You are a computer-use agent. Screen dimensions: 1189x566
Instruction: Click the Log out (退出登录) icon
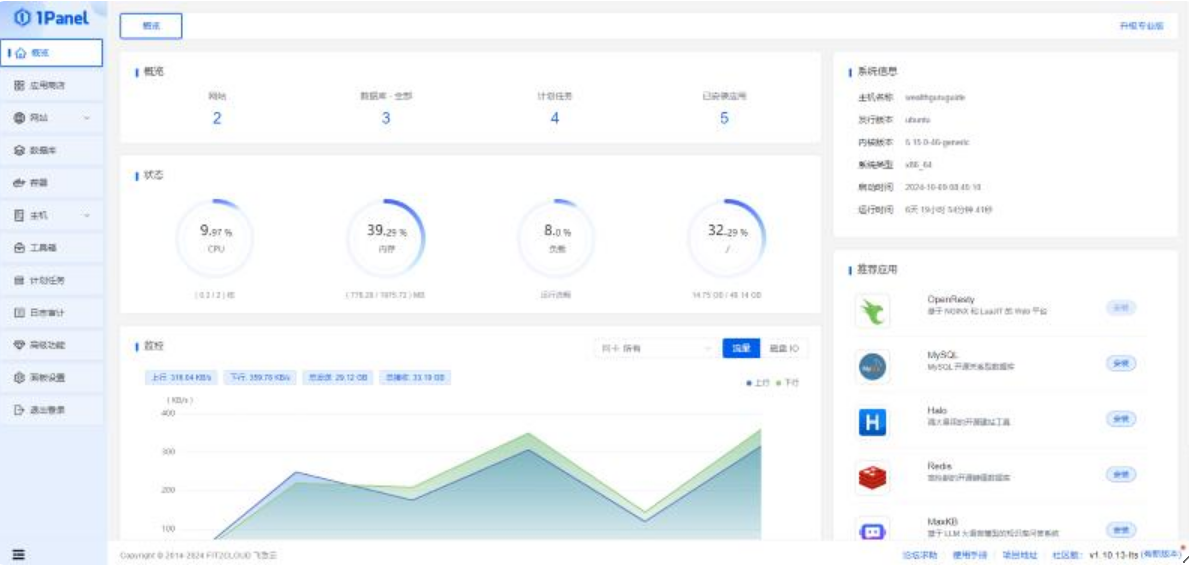(19, 410)
